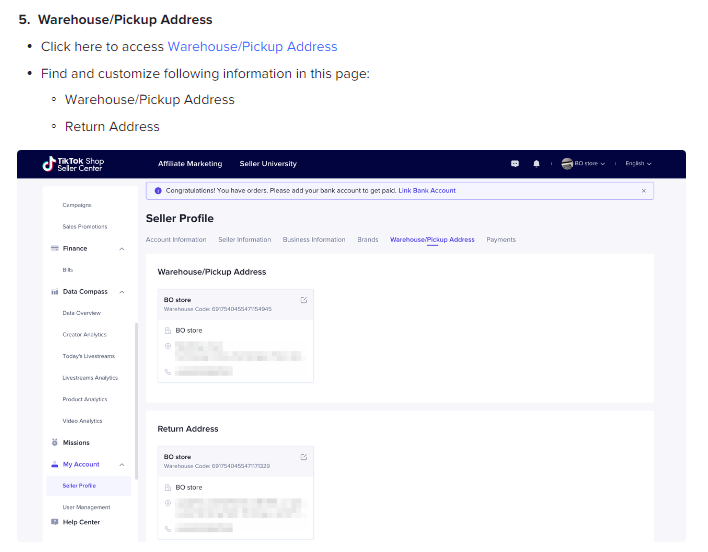Open the Warehouse/Pickup Address hyperlink in instructions
Image resolution: width=708 pixels, height=552 pixels.
[252, 47]
